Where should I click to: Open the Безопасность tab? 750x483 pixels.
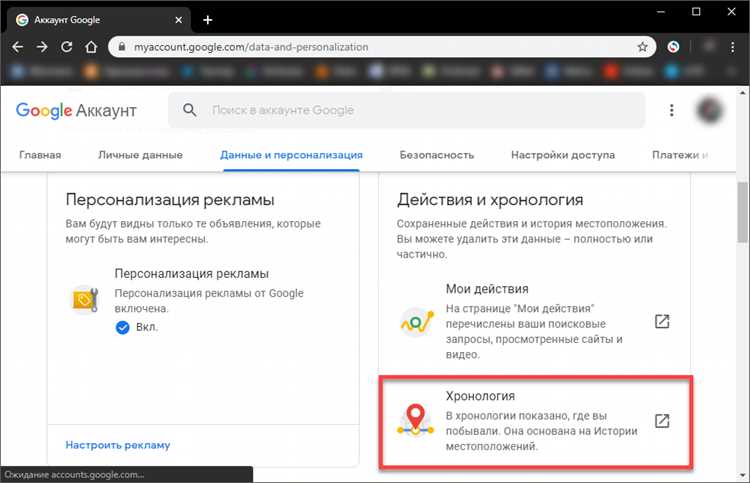click(437, 155)
